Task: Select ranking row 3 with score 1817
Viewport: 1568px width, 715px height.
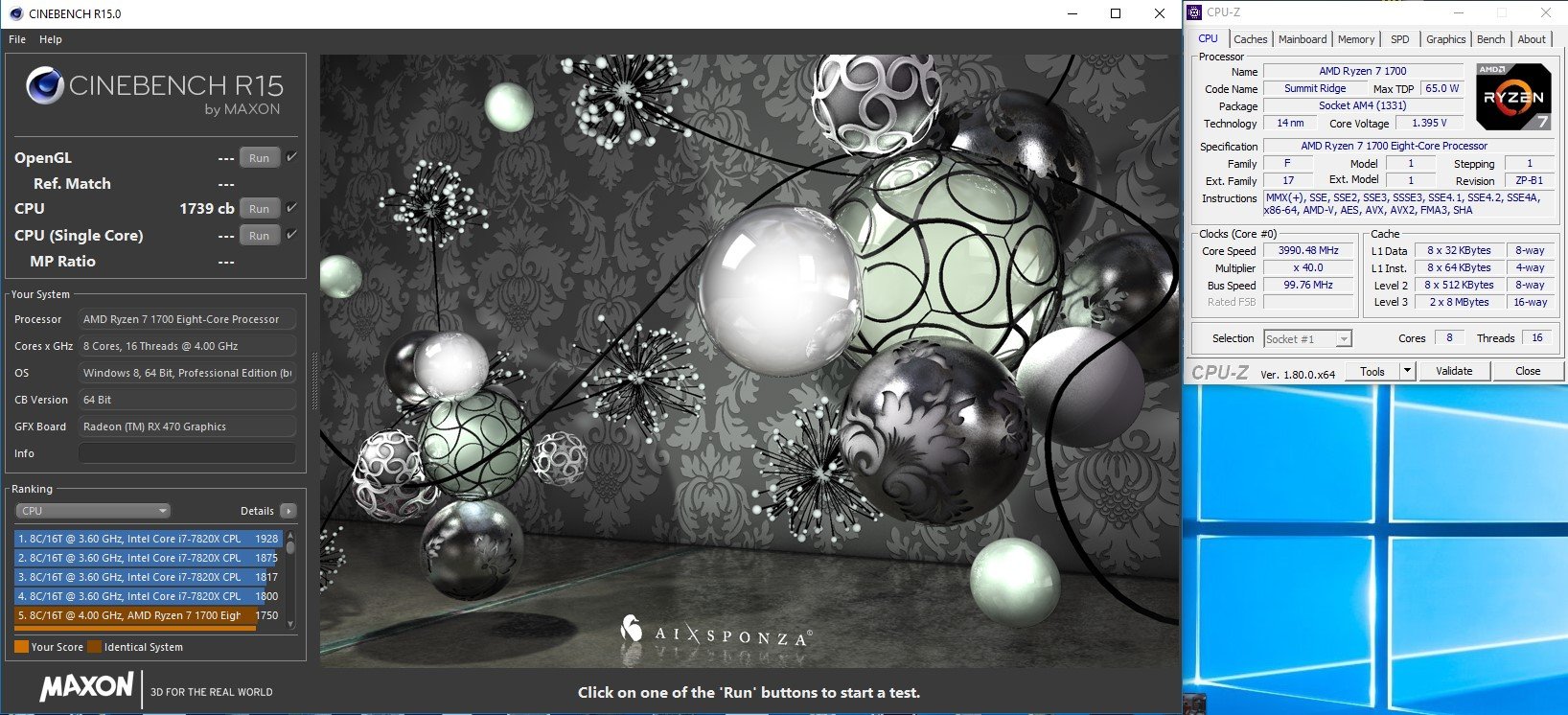Action: [148, 577]
